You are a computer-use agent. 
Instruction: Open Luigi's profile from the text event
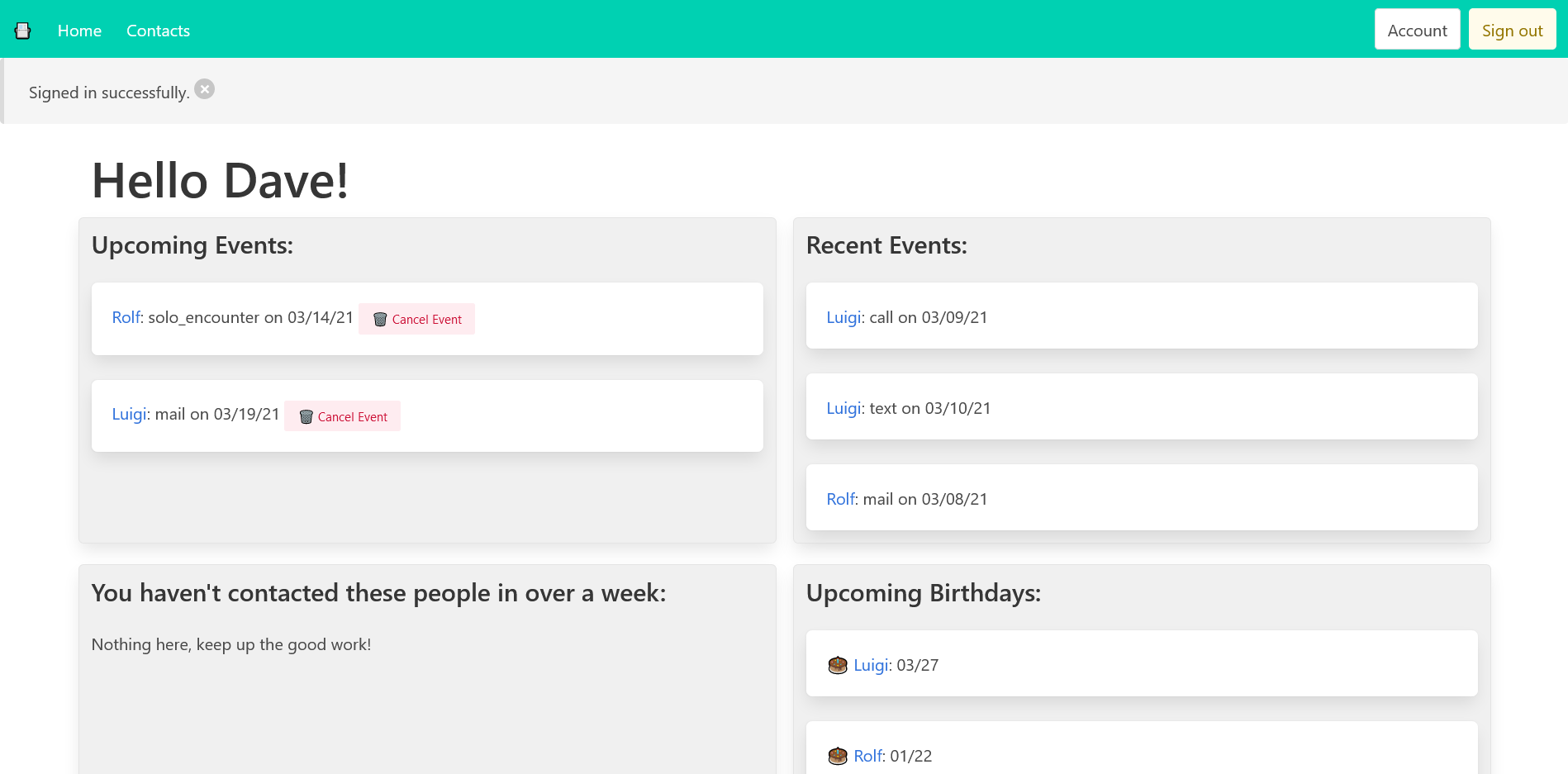[843, 408]
